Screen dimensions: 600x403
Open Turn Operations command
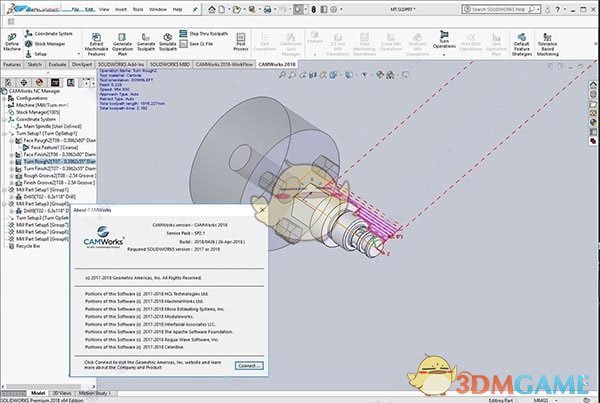pos(444,39)
